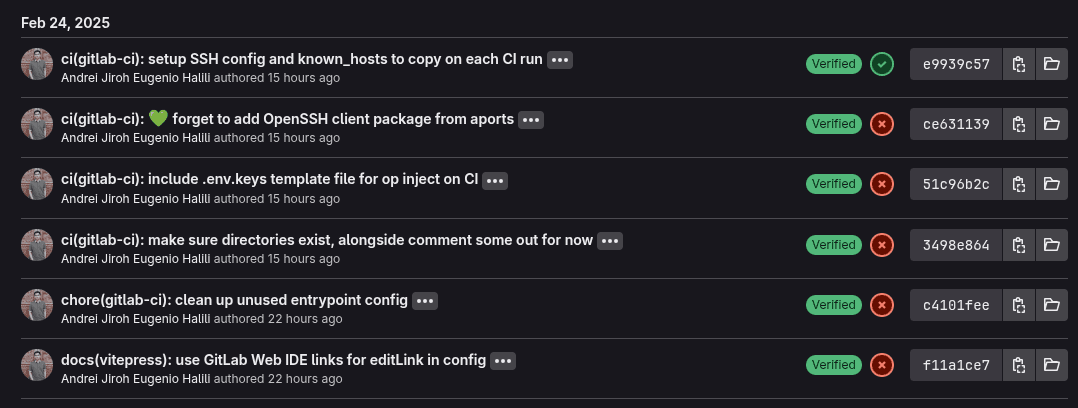Image resolution: width=1078 pixels, height=408 pixels.
Task: Open passed pipeline status for e9939c57
Action: pos(881,65)
